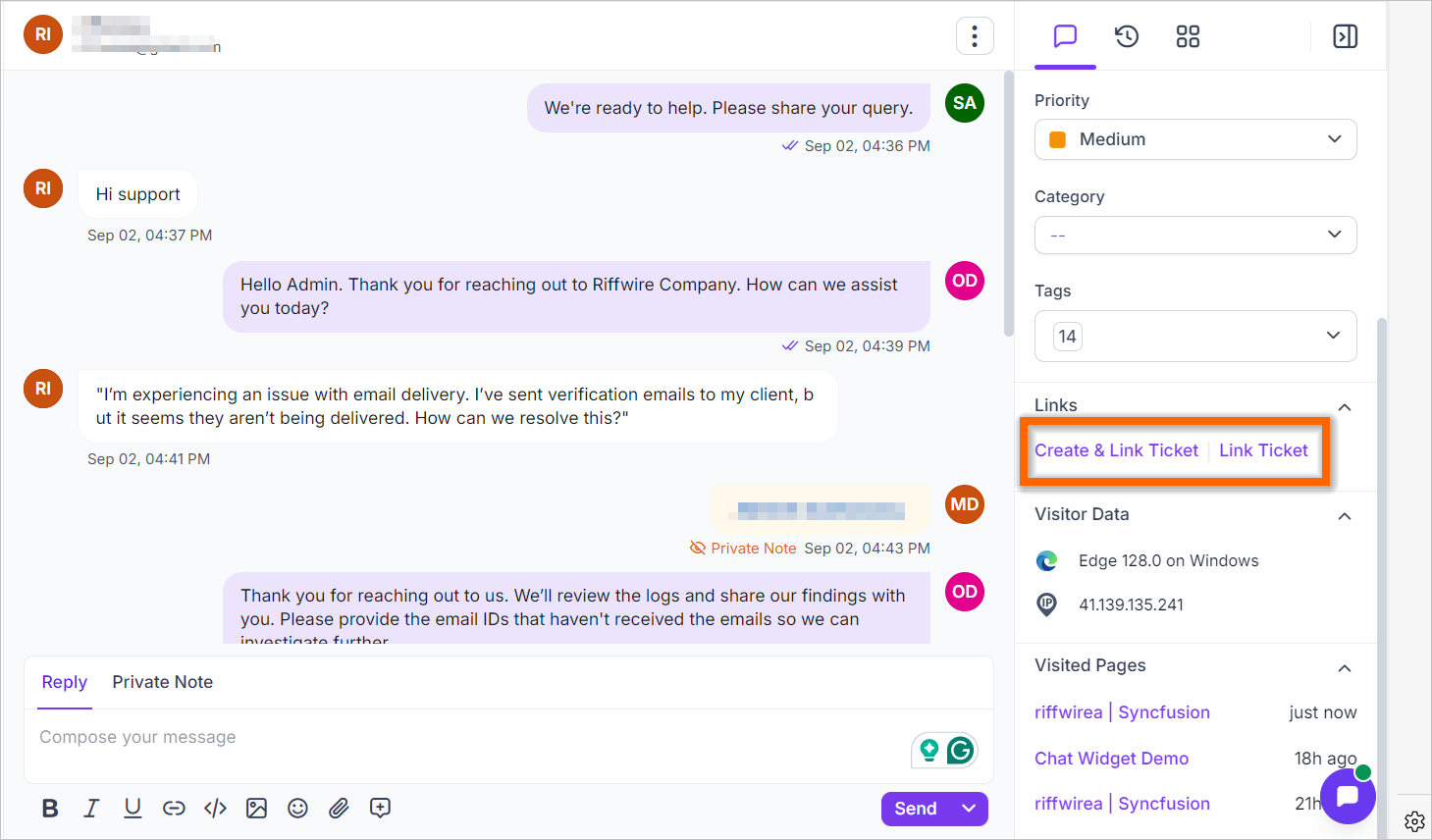Click the blurred private note bubble

[x=821, y=510]
